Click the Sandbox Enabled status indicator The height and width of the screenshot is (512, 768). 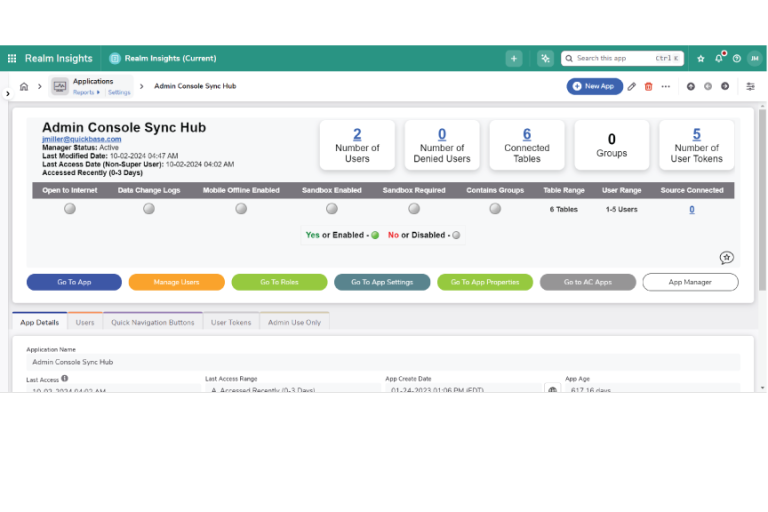[332, 209]
